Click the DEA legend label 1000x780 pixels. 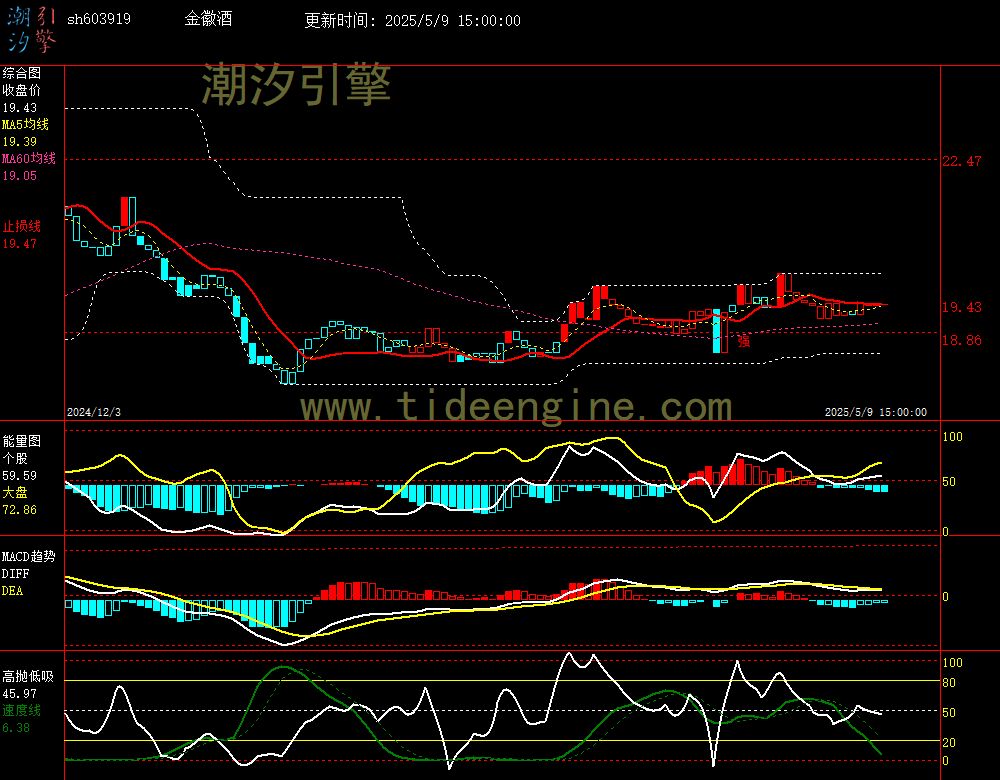[x=12, y=591]
